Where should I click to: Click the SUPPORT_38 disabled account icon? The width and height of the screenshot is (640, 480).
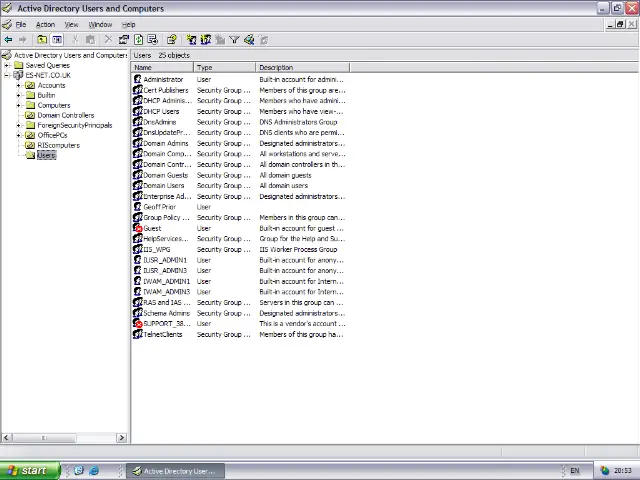point(138,323)
